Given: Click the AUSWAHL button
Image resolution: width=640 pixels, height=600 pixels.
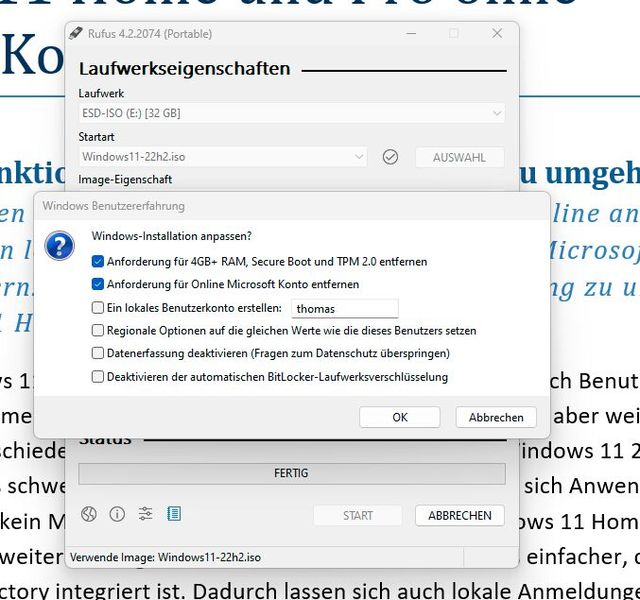Looking at the screenshot, I should [460, 157].
